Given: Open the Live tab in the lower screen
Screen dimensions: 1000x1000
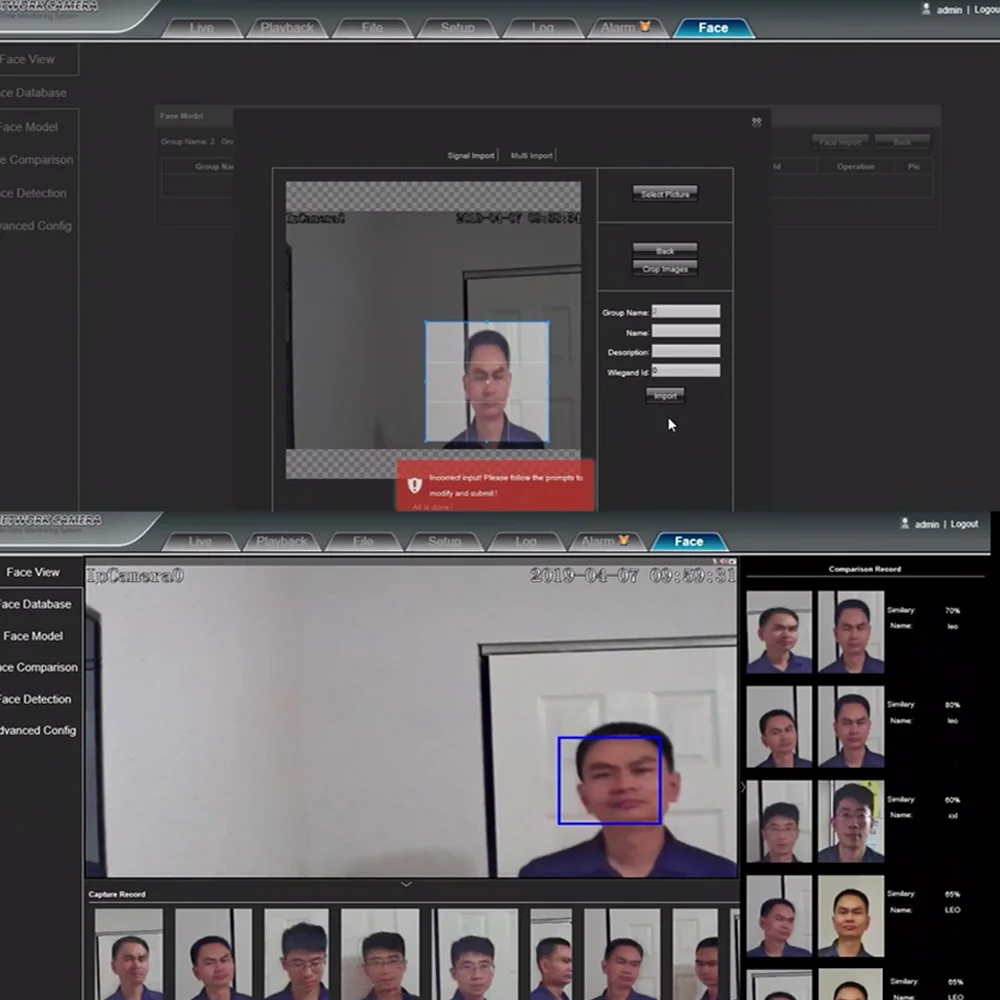Looking at the screenshot, I should pos(200,541).
